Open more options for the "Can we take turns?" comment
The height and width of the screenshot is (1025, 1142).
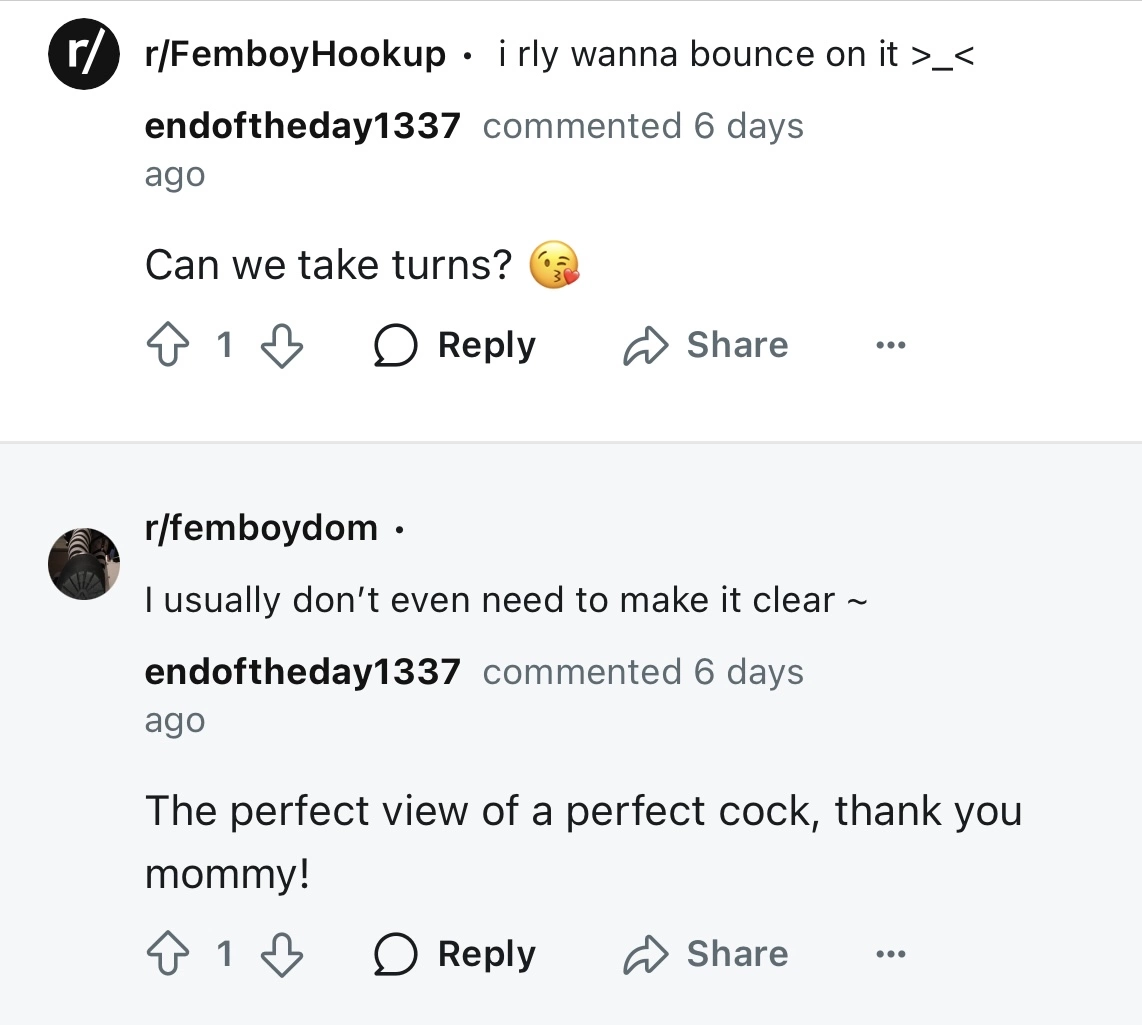pyautogui.click(x=889, y=346)
